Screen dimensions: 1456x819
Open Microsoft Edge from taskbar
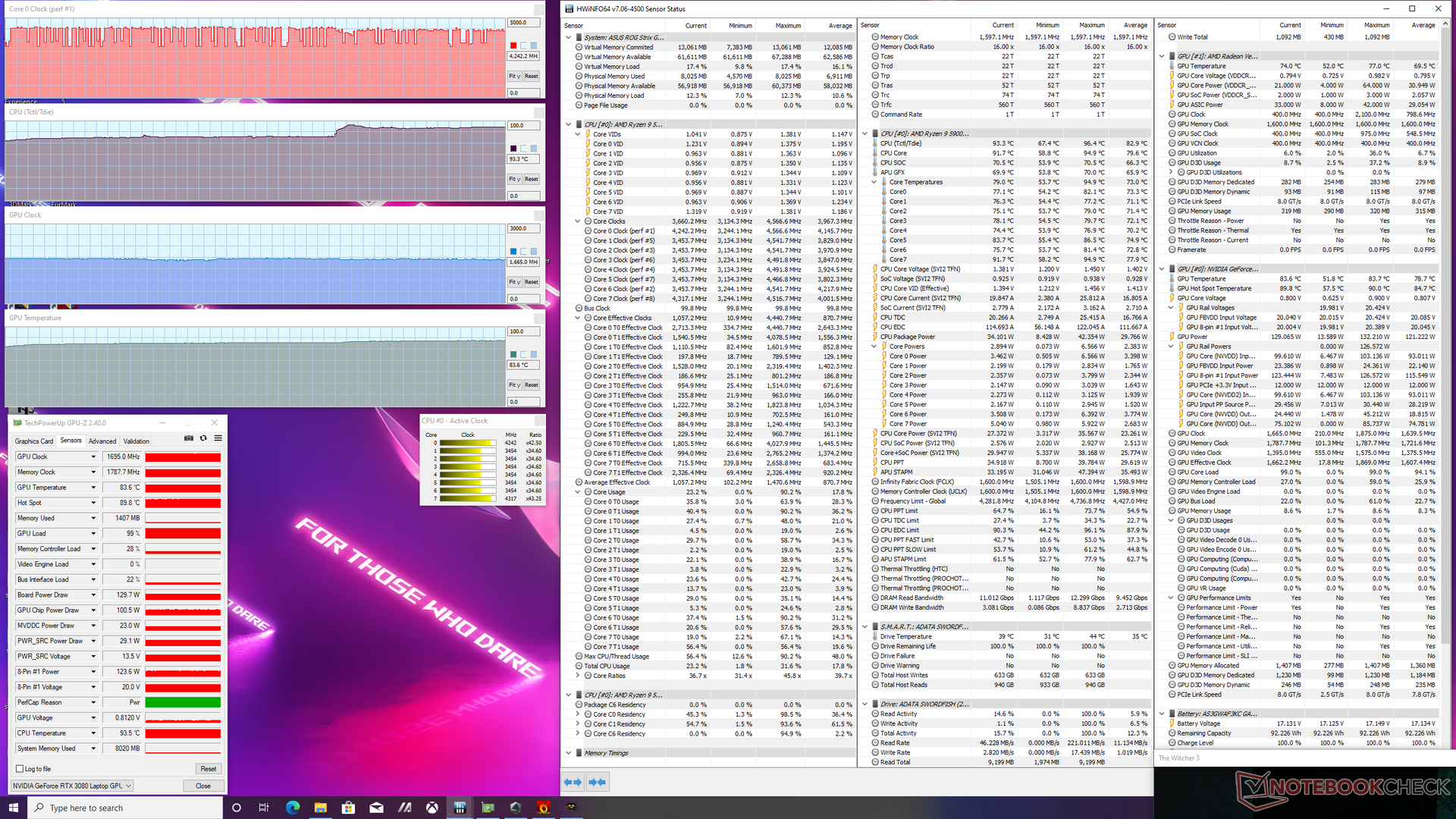pos(293,808)
